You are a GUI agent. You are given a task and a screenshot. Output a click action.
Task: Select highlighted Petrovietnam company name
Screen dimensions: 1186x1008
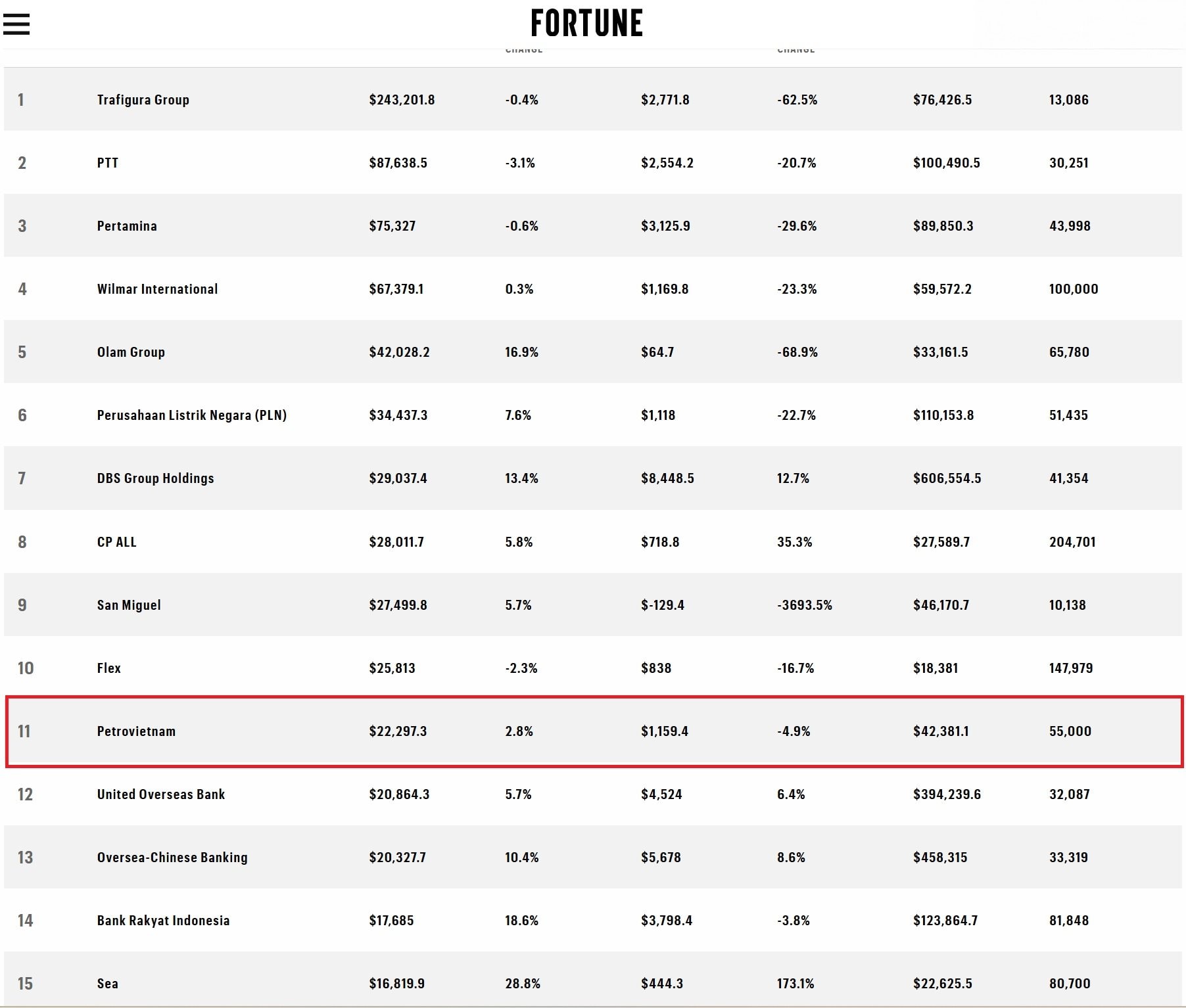[136, 731]
